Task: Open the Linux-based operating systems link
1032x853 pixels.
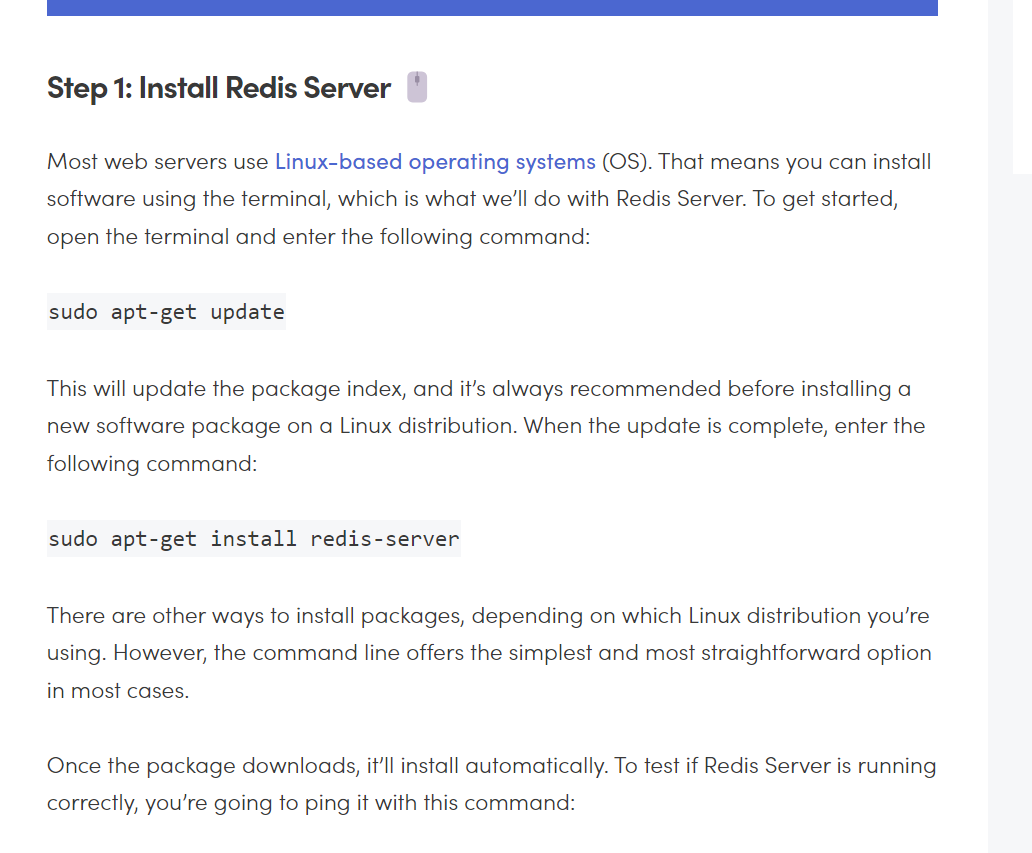Action: [435, 162]
